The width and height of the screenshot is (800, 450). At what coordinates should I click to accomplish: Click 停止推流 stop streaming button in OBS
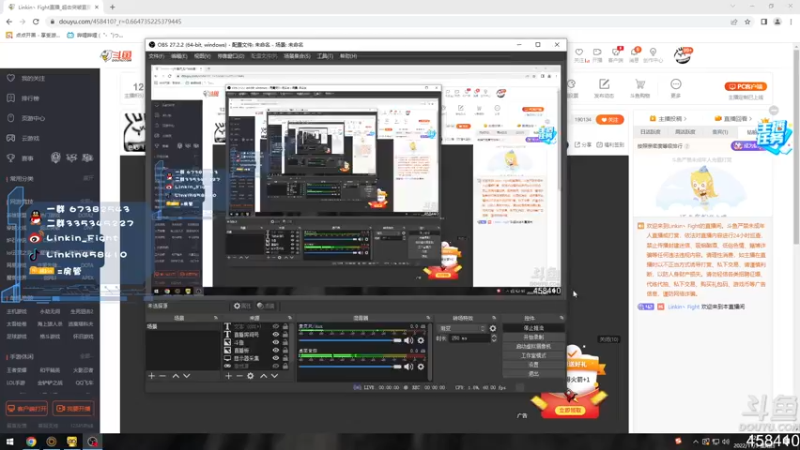coord(534,328)
